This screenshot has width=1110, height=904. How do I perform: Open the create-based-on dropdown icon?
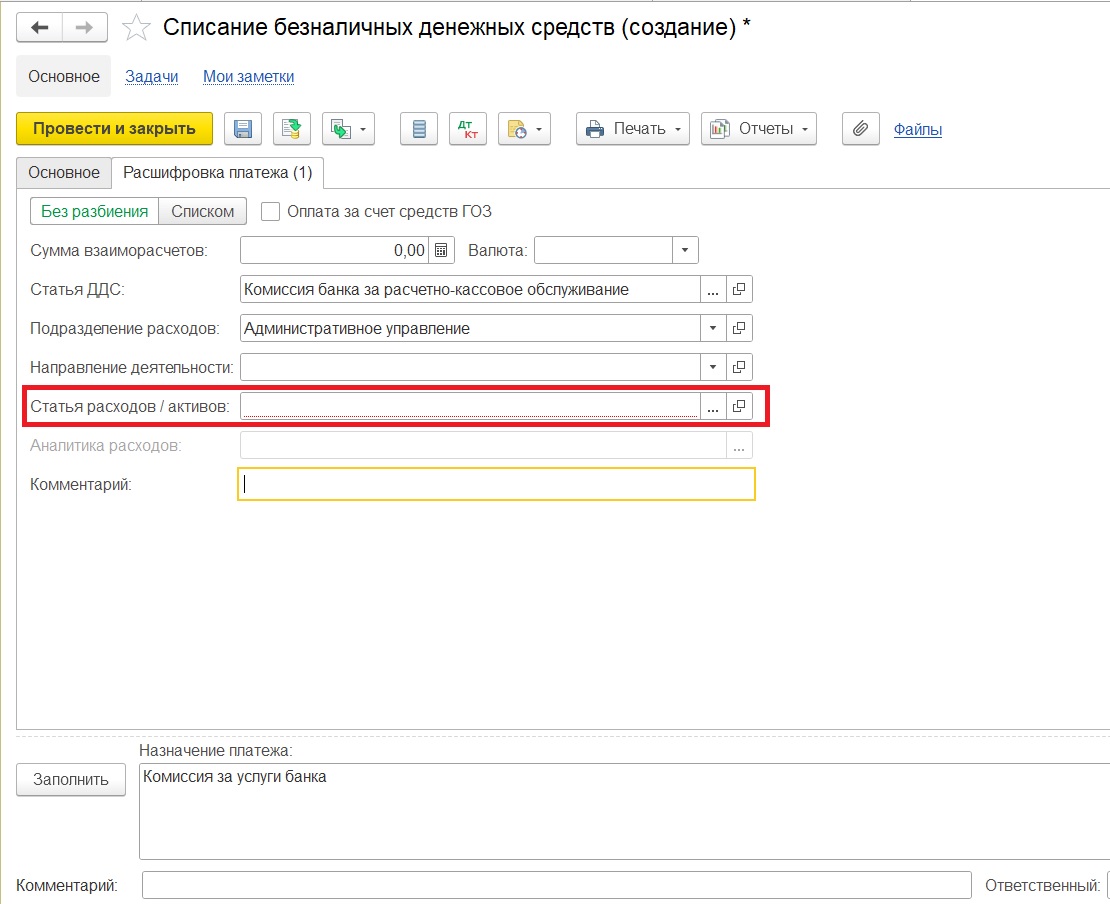pyautogui.click(x=348, y=129)
